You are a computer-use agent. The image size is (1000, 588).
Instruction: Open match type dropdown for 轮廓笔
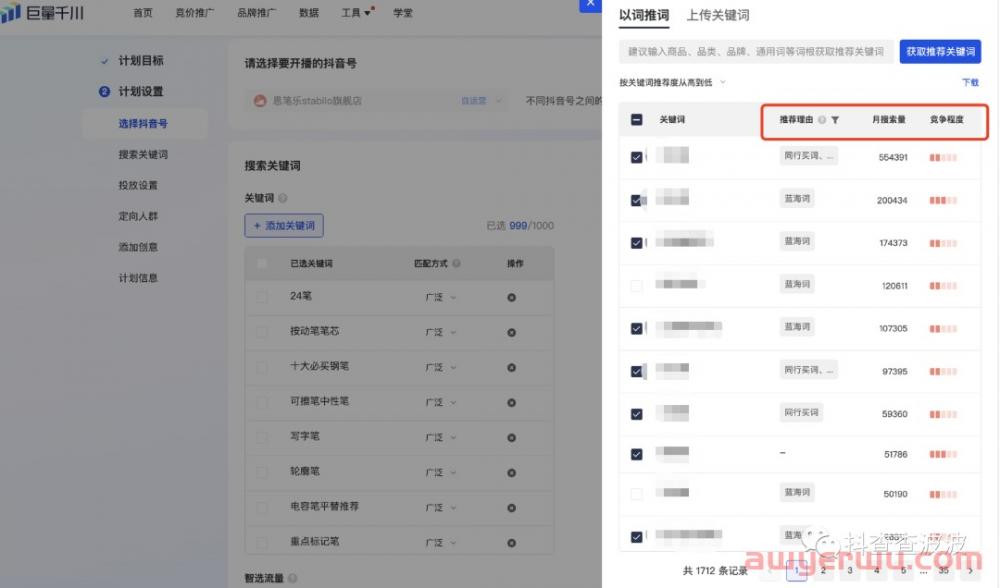(441, 473)
